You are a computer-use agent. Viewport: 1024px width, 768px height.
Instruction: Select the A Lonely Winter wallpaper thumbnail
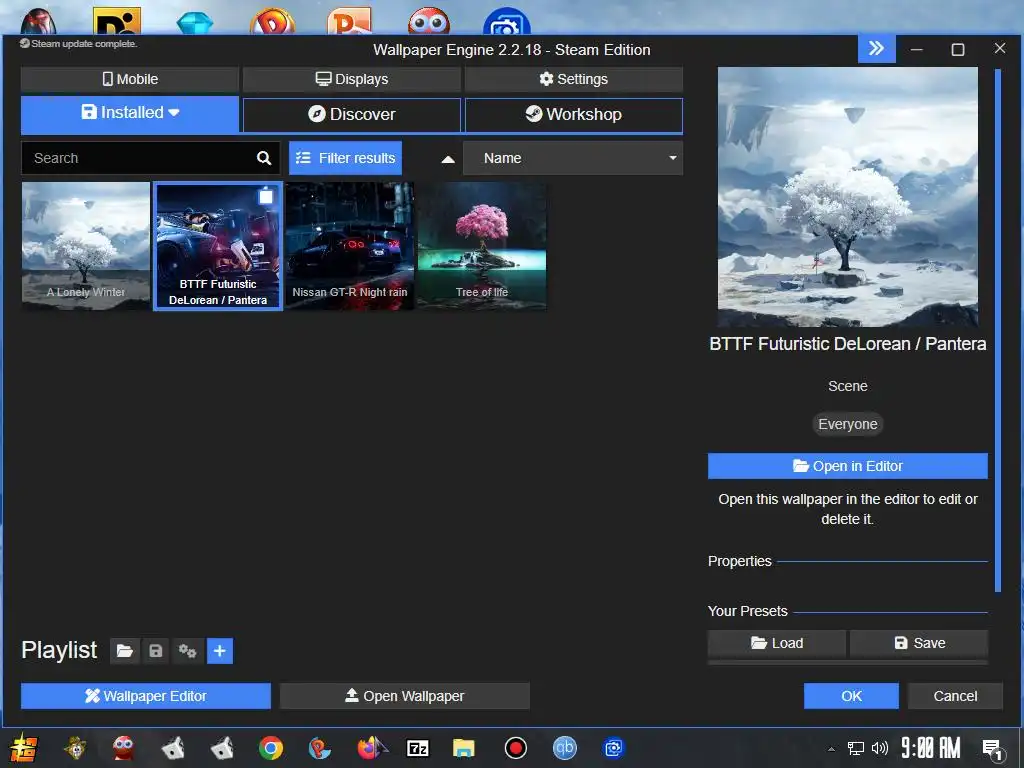coord(86,246)
